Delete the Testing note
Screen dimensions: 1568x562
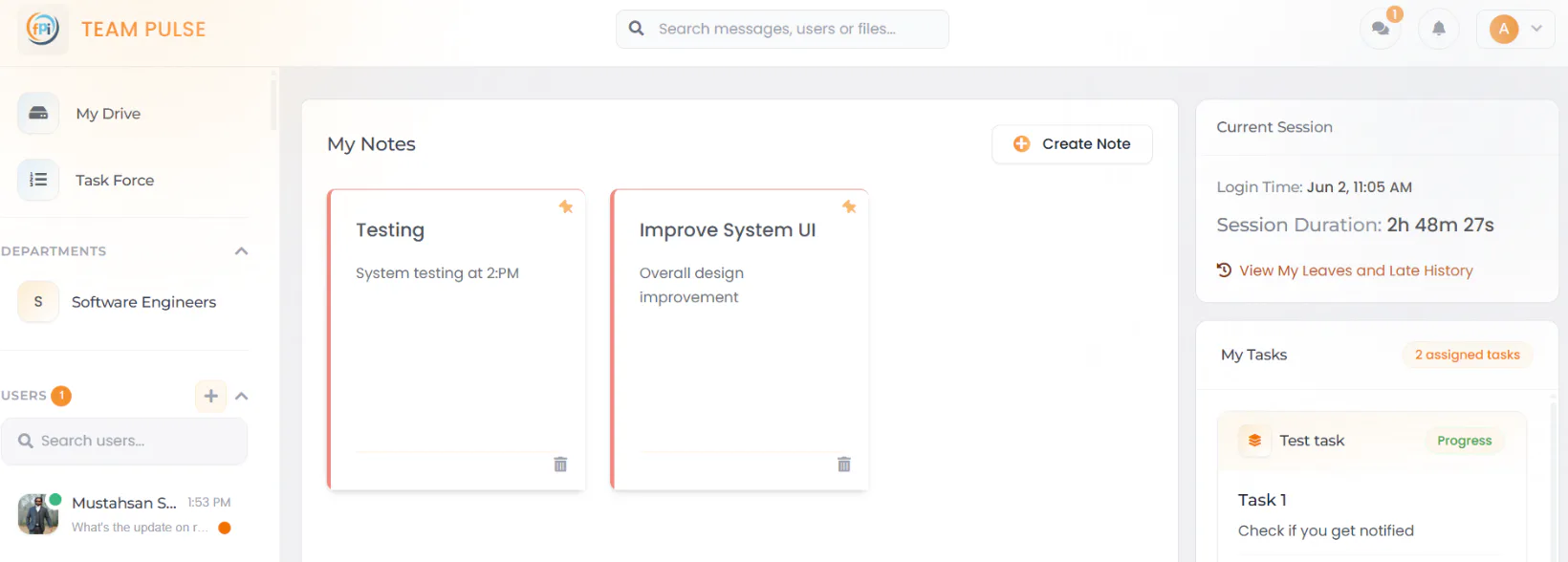pos(560,465)
